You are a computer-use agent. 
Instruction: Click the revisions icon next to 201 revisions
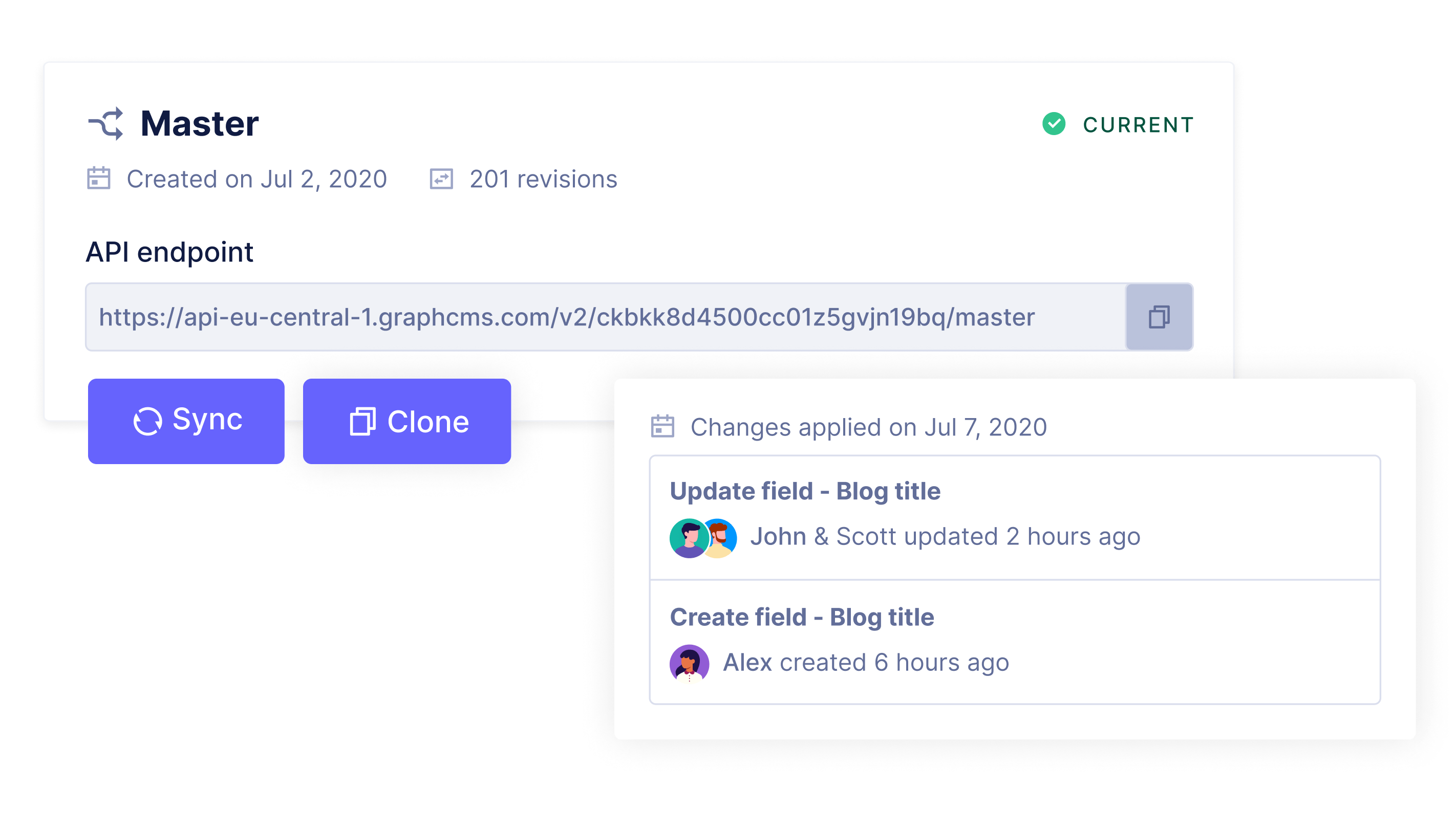click(x=441, y=179)
